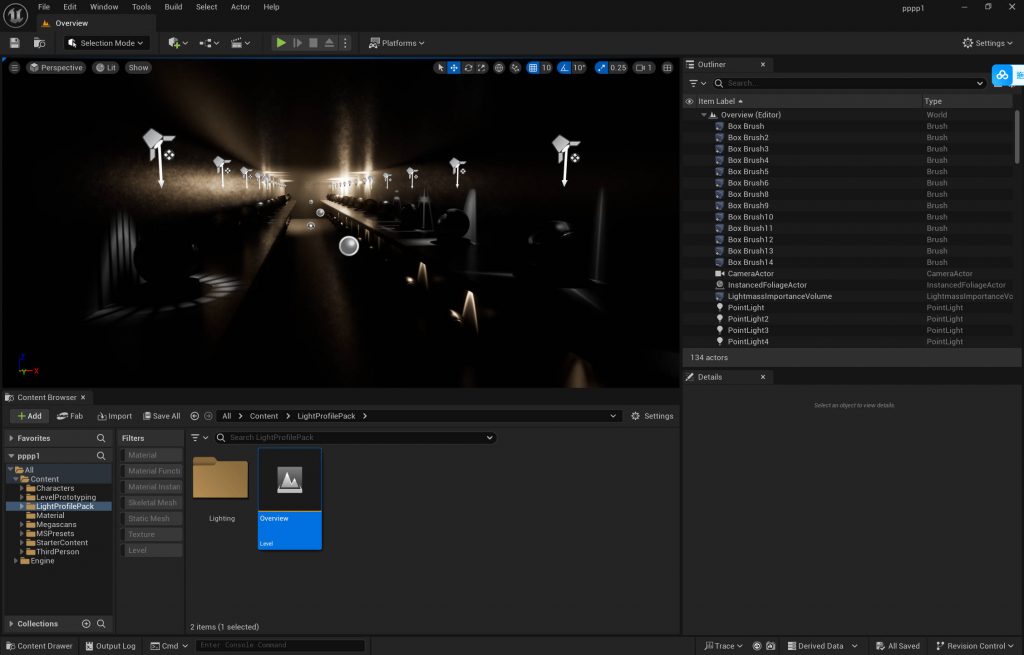Click the Content Browser history back arrow
The height and width of the screenshot is (655, 1024).
tap(195, 416)
